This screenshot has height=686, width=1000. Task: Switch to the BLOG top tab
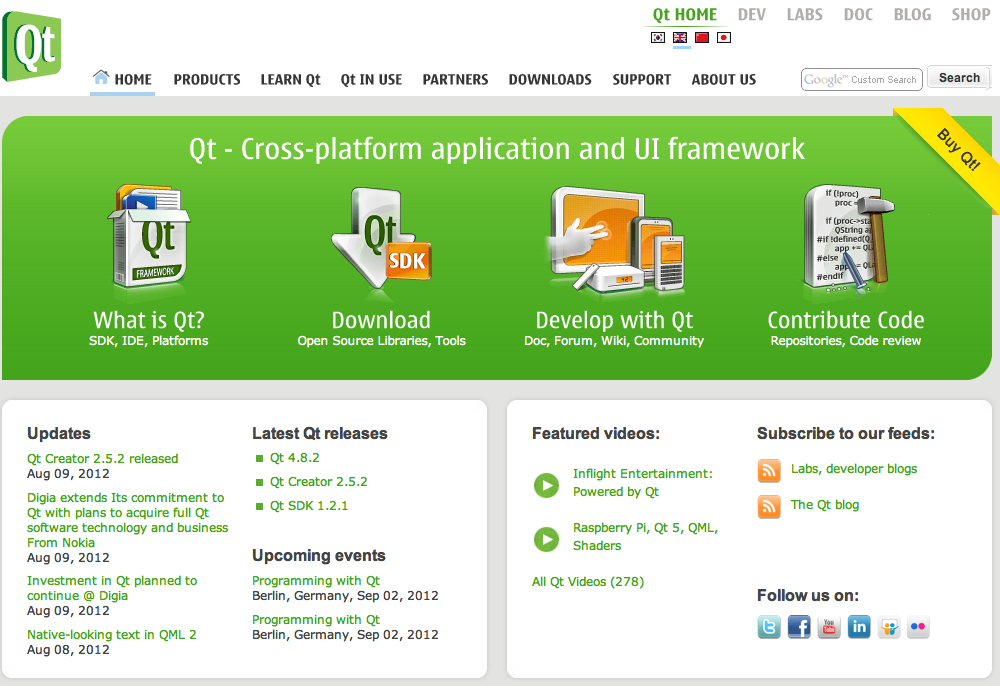coord(912,15)
